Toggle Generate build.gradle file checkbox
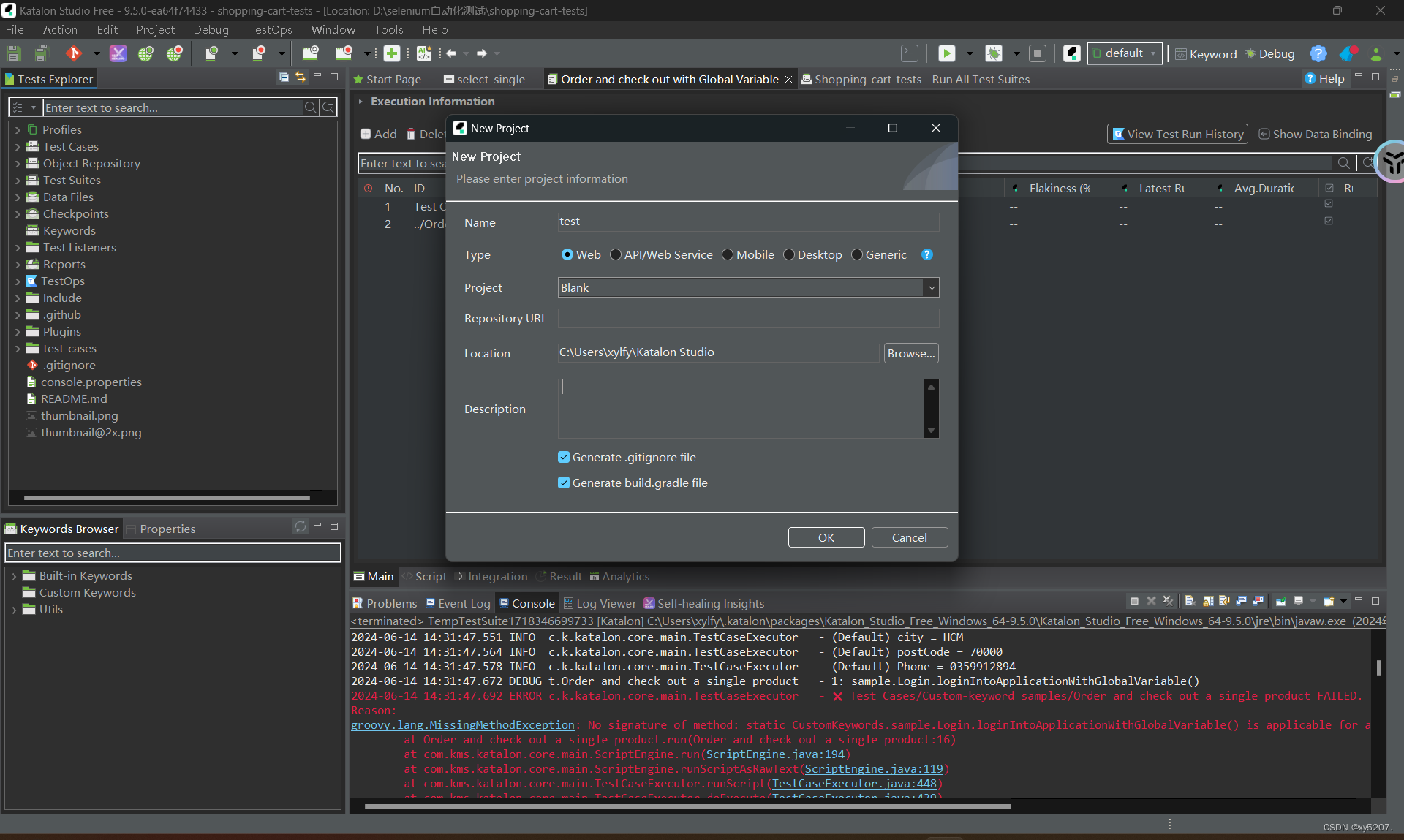 [x=564, y=483]
